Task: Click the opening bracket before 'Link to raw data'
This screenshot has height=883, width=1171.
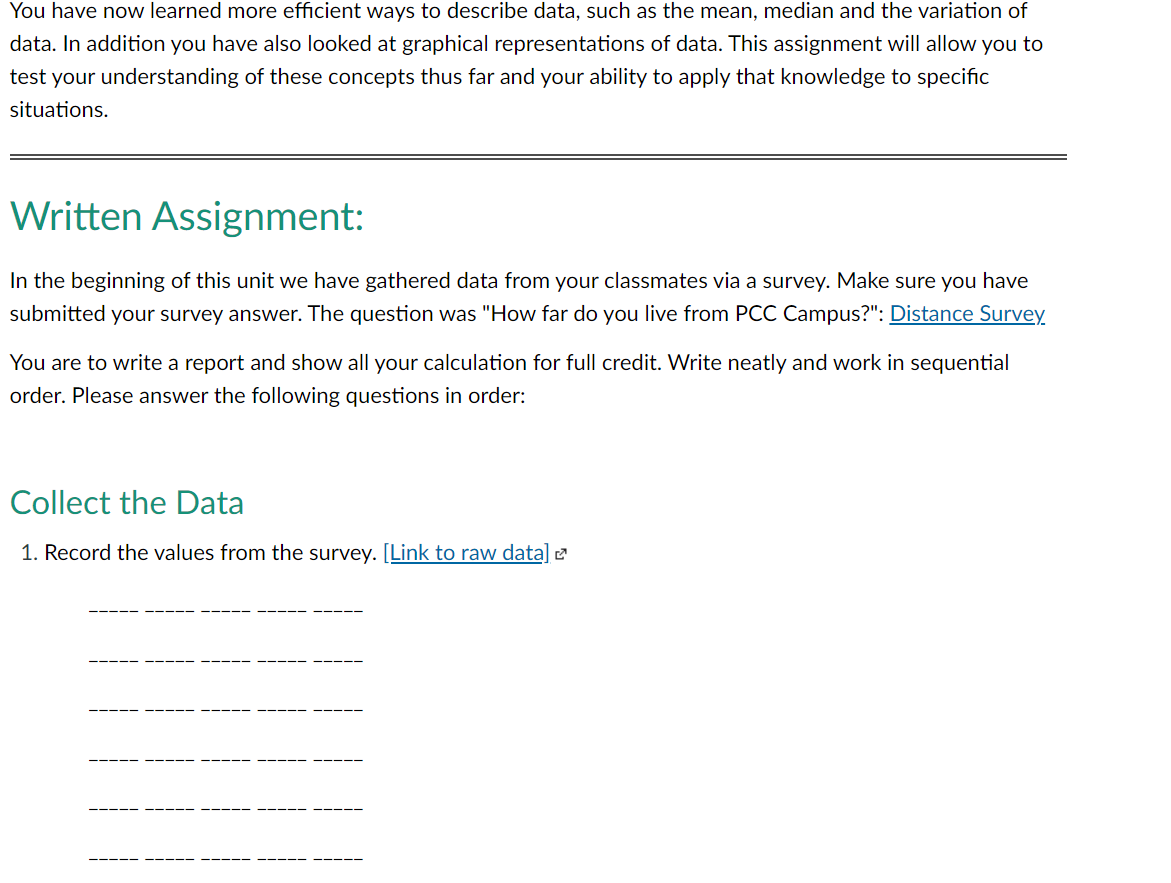Action: [384, 552]
